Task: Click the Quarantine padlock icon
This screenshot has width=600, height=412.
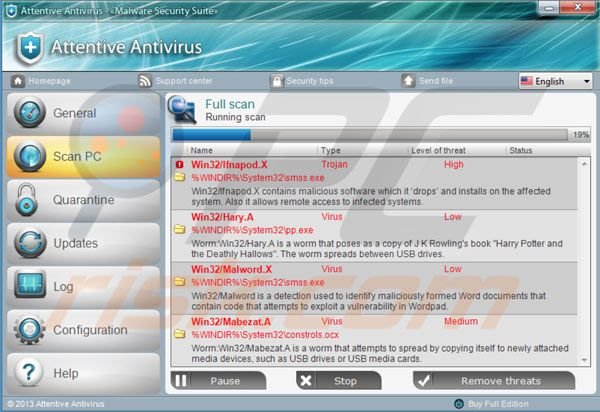Action: pos(26,200)
